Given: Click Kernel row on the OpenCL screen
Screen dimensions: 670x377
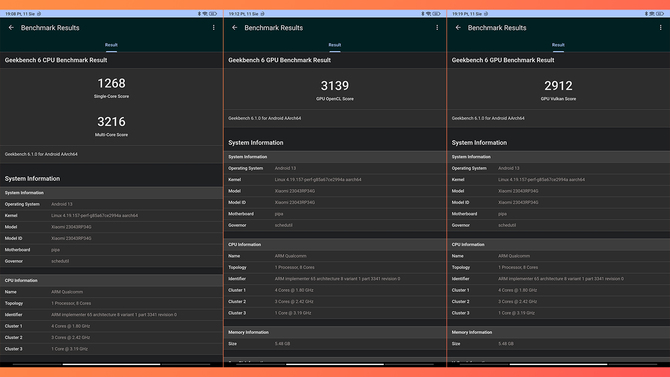Looking at the screenshot, I should (x=335, y=180).
